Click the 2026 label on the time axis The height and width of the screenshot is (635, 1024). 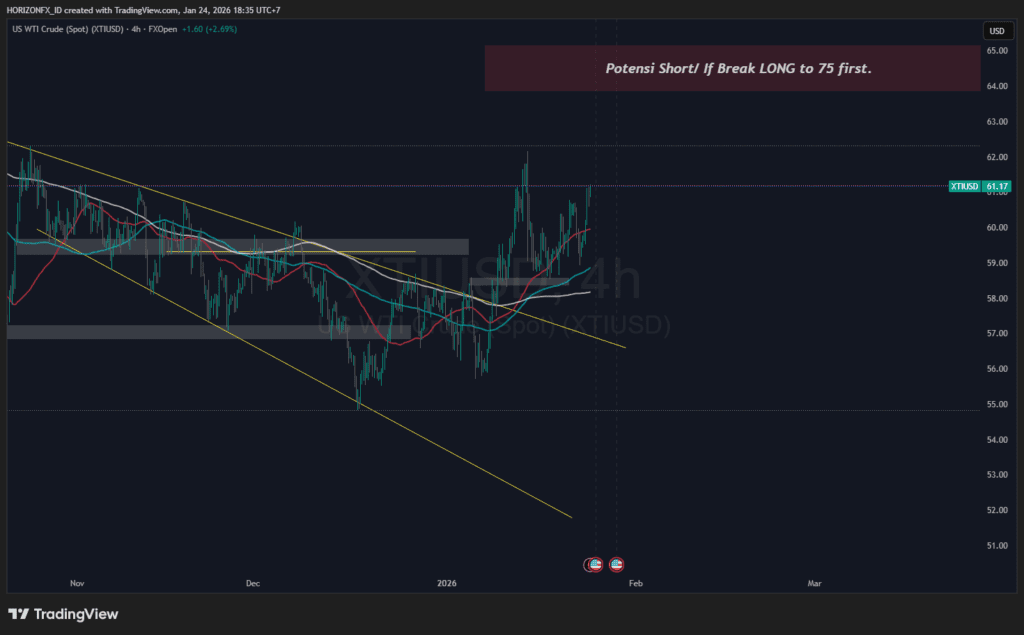coord(448,581)
